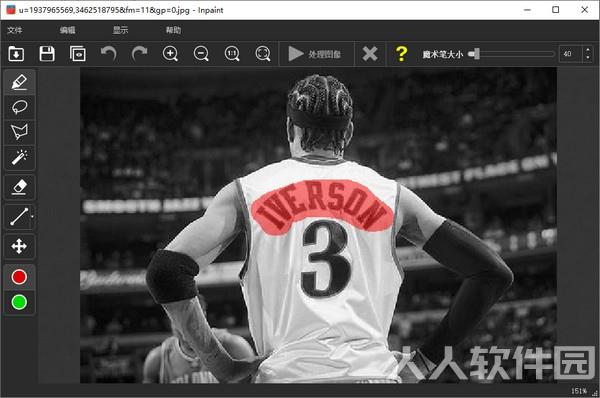Screen dimensions: 600x398
Task: Click the 处理图像 process button
Action: (315, 54)
